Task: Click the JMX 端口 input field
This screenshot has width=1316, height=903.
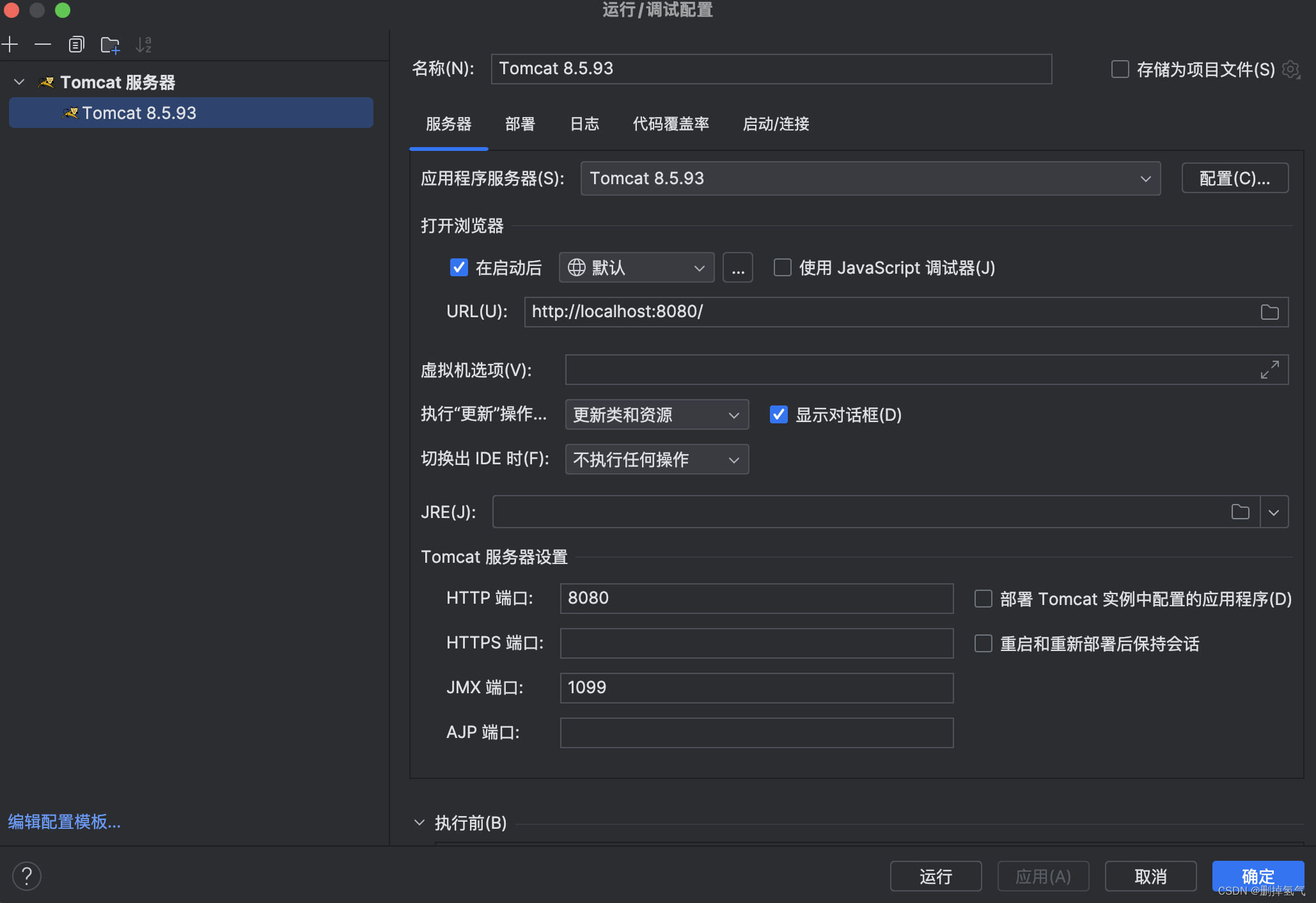Action: pos(757,688)
